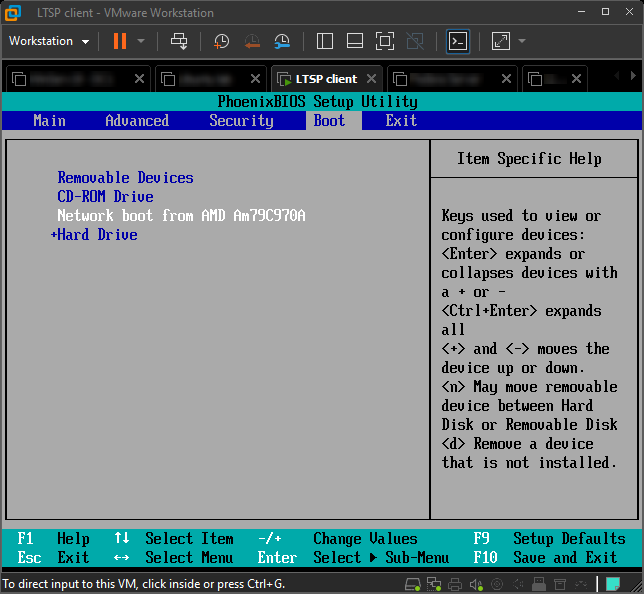Image resolution: width=644 pixels, height=594 pixels.
Task: Click the hard disk status icon
Action: click(x=412, y=584)
